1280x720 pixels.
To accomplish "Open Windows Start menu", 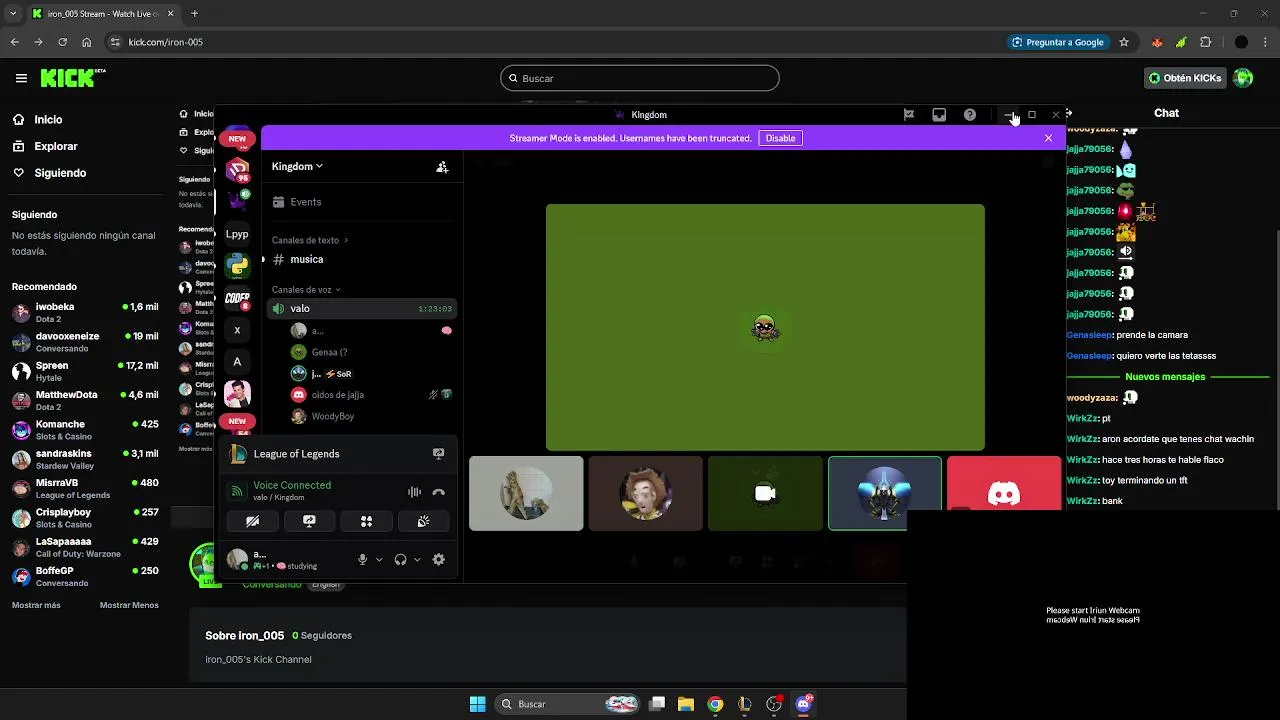I will click(478, 704).
